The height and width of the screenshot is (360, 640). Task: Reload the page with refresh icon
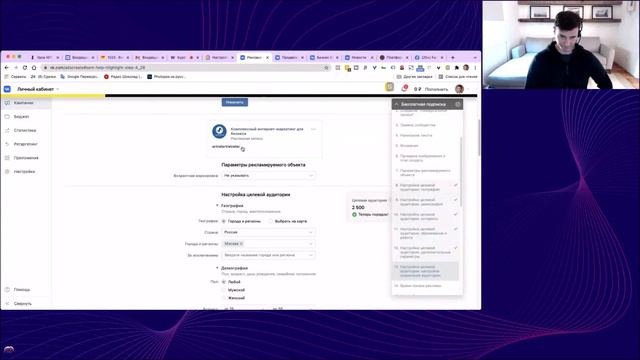point(24,68)
